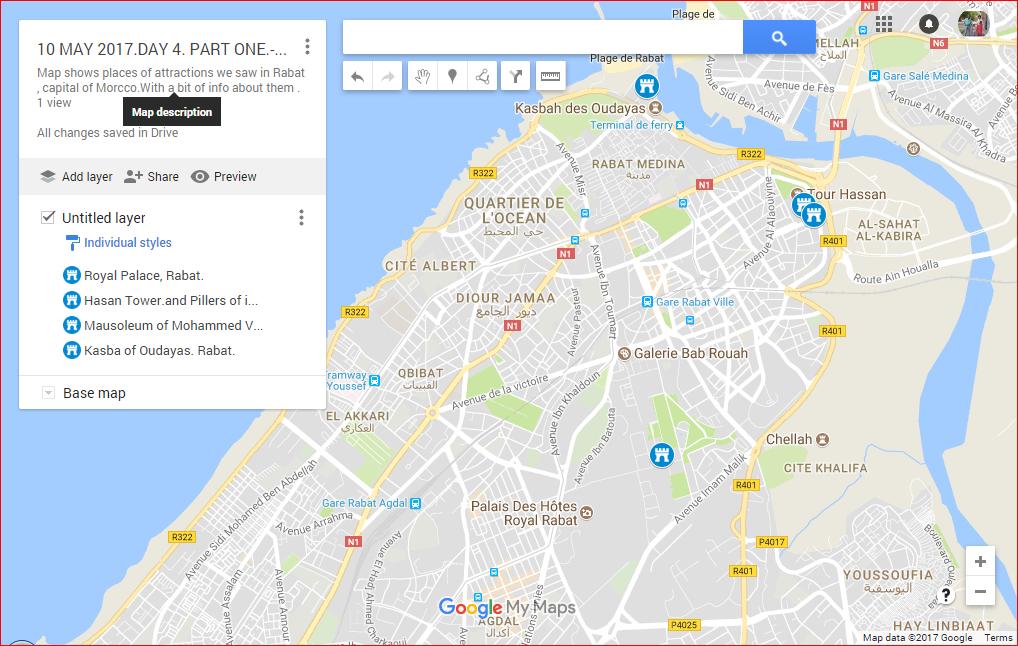Click the Gare Rabat Agdal station icon
The height and width of the screenshot is (646, 1018).
coord(416,503)
